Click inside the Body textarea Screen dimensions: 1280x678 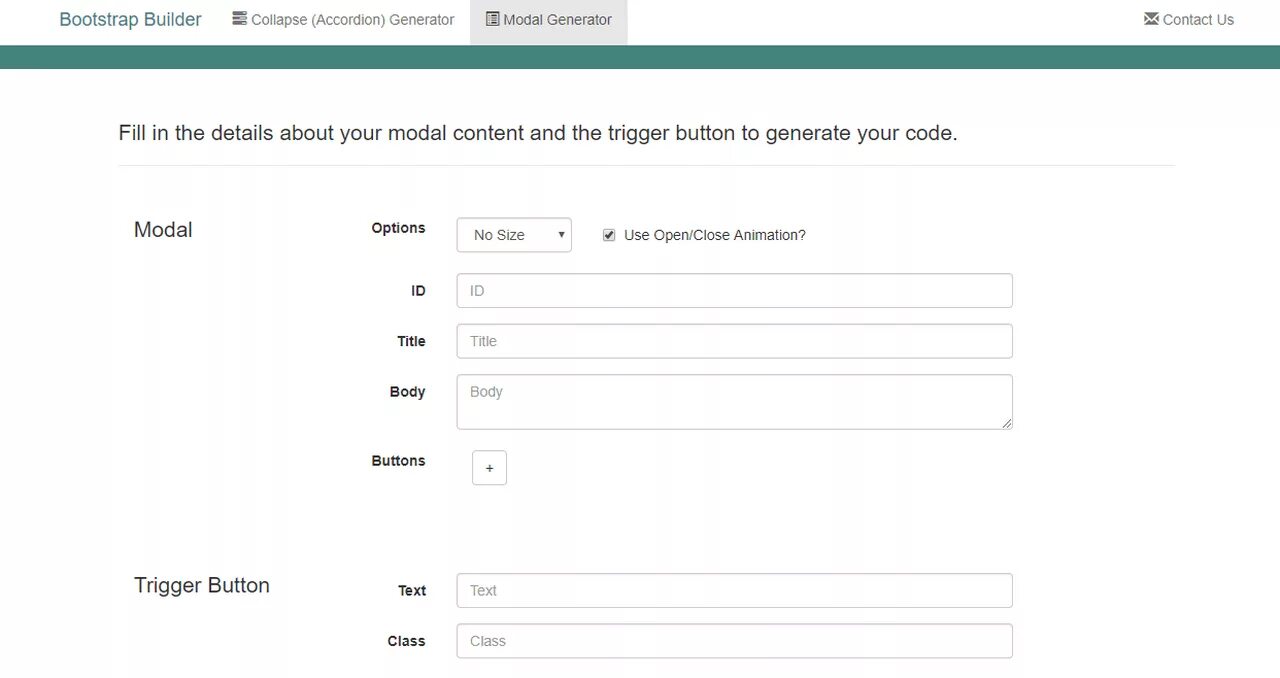click(x=734, y=402)
